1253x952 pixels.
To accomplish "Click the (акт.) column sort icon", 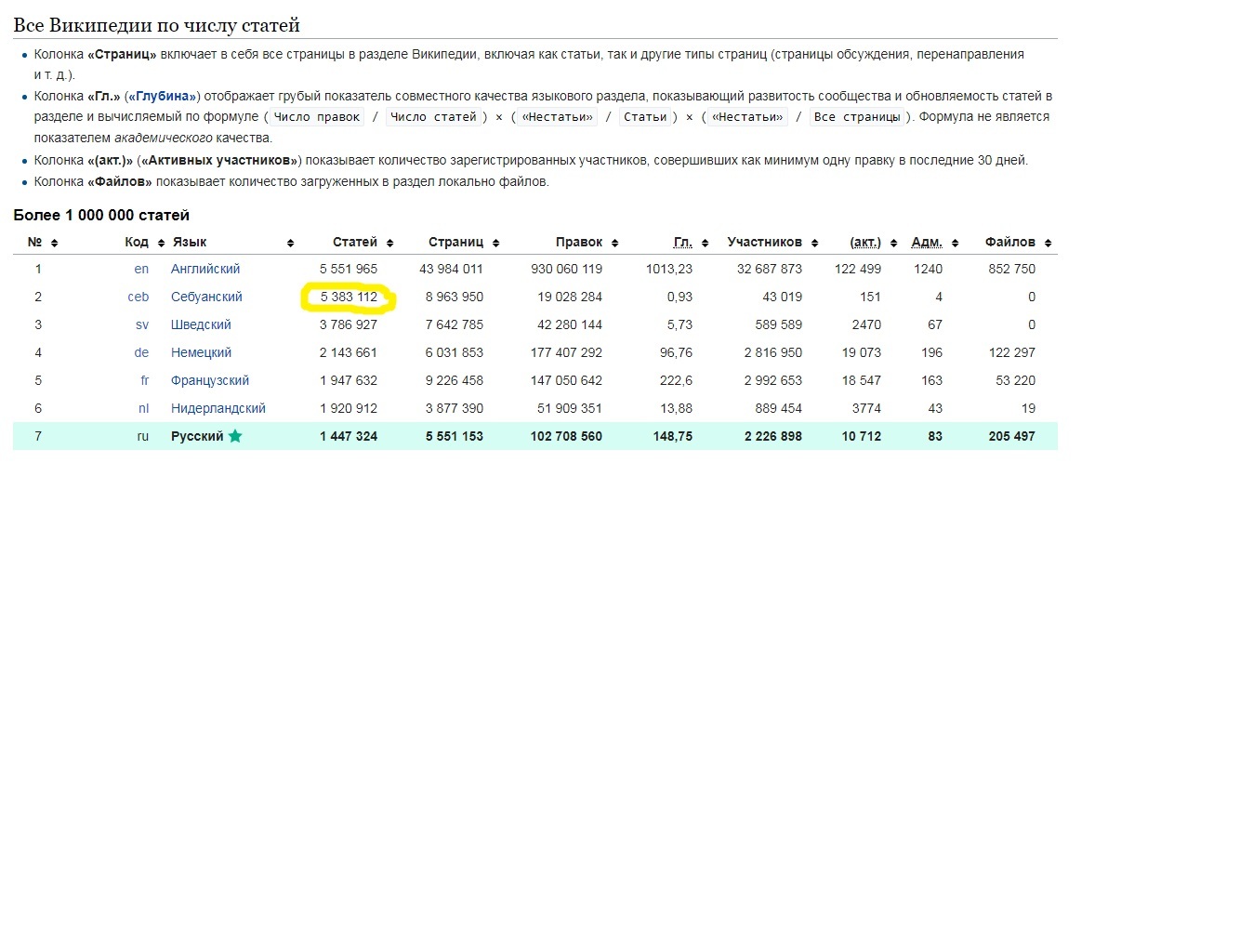I will 893,243.
